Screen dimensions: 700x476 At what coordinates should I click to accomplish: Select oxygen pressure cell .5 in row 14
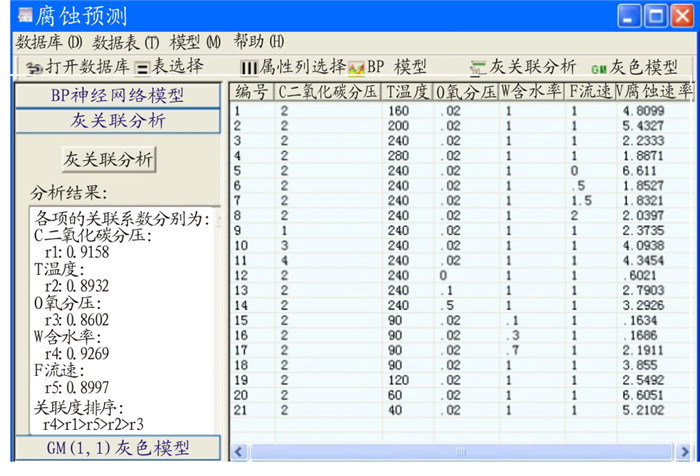pyautogui.click(x=447, y=305)
